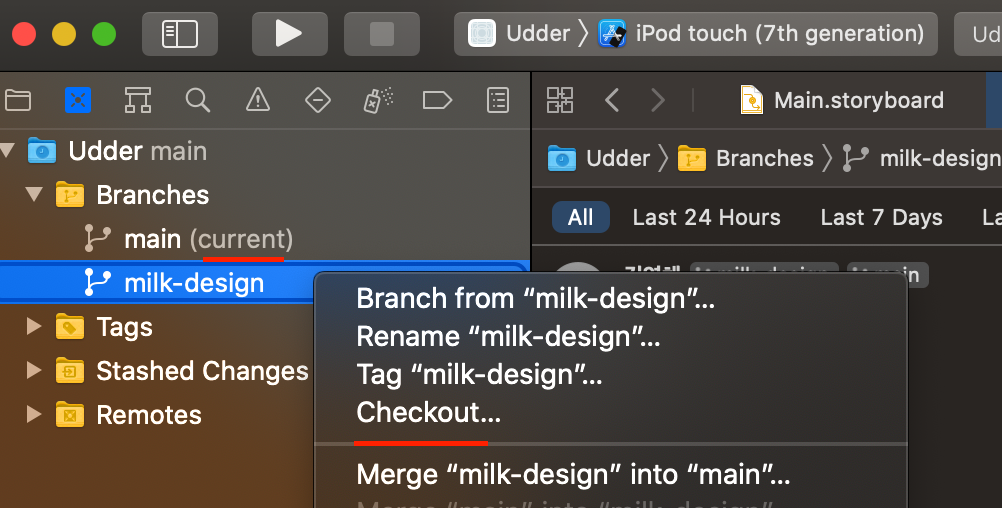Open the Report navigator list icon
Image resolution: width=1002 pixels, height=508 pixels.
498,100
